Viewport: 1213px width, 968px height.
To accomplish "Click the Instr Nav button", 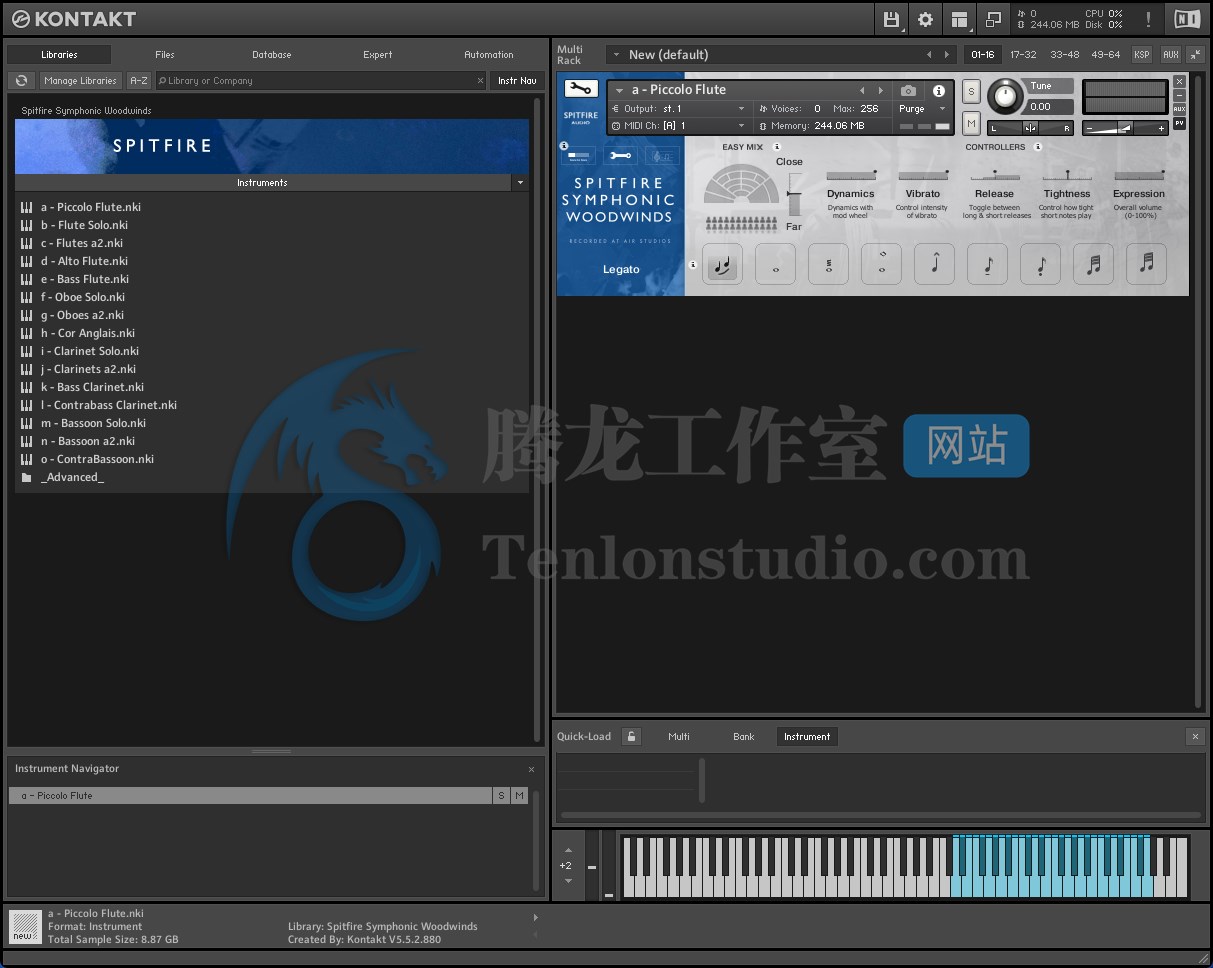I will point(517,80).
